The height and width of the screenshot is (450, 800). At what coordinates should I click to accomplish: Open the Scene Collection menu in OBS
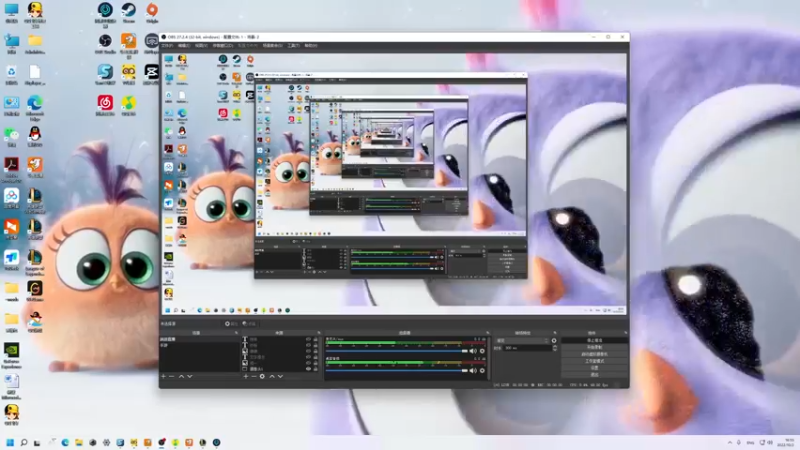272,45
